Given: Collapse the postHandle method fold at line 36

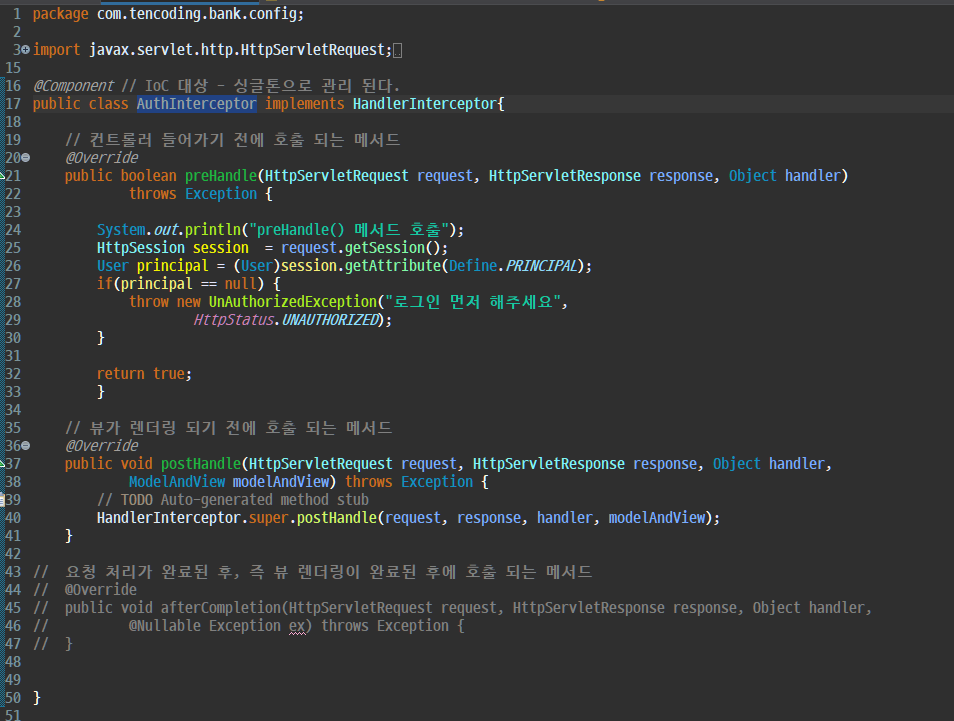Looking at the screenshot, I should click(26, 445).
